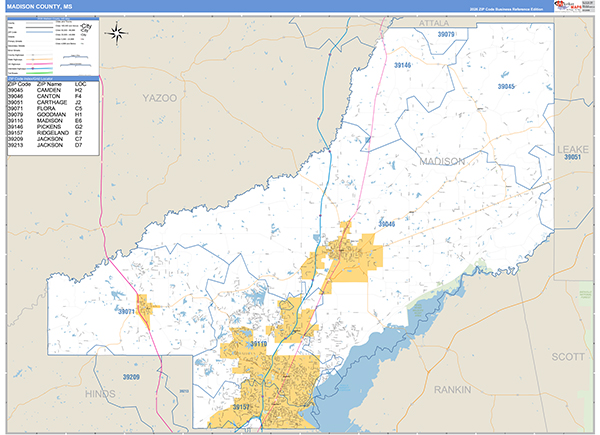600x435 pixels.
Task: Click the 39157 ZIP label on map
Action: pyautogui.click(x=242, y=407)
